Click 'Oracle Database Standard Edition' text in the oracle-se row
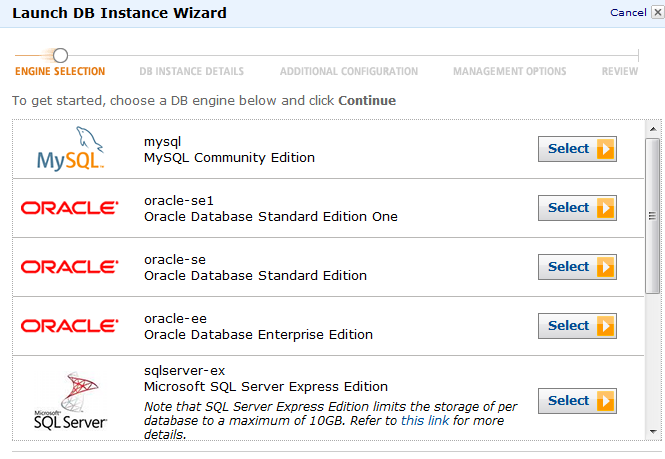Image resolution: width=665 pixels, height=459 pixels. (x=255, y=275)
